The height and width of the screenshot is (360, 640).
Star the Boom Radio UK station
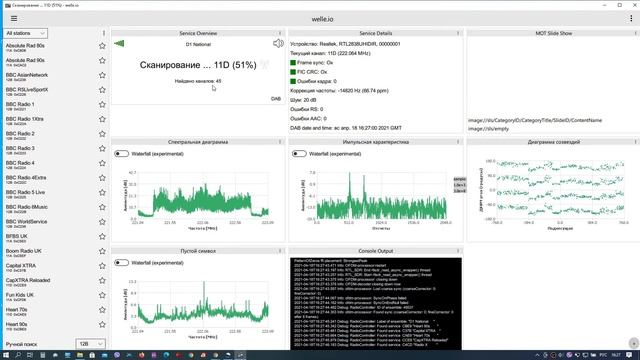tap(102, 252)
